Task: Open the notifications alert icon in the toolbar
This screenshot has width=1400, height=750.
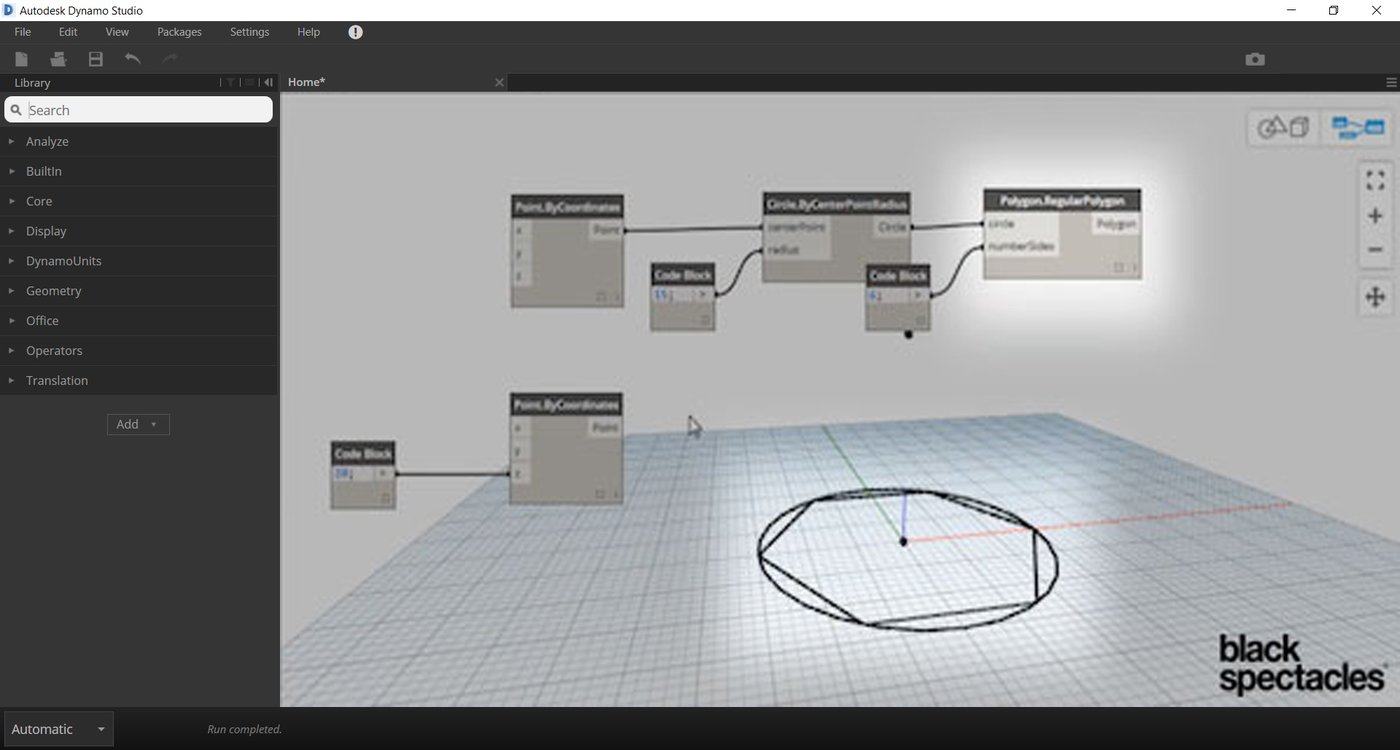Action: (x=355, y=31)
